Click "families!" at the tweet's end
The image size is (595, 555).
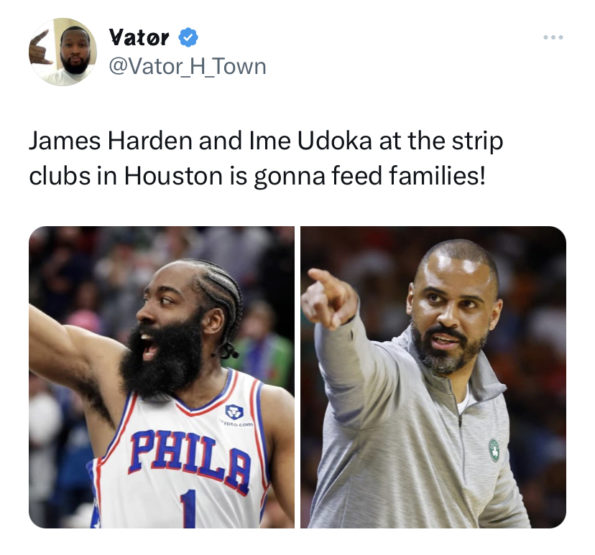click(x=437, y=176)
